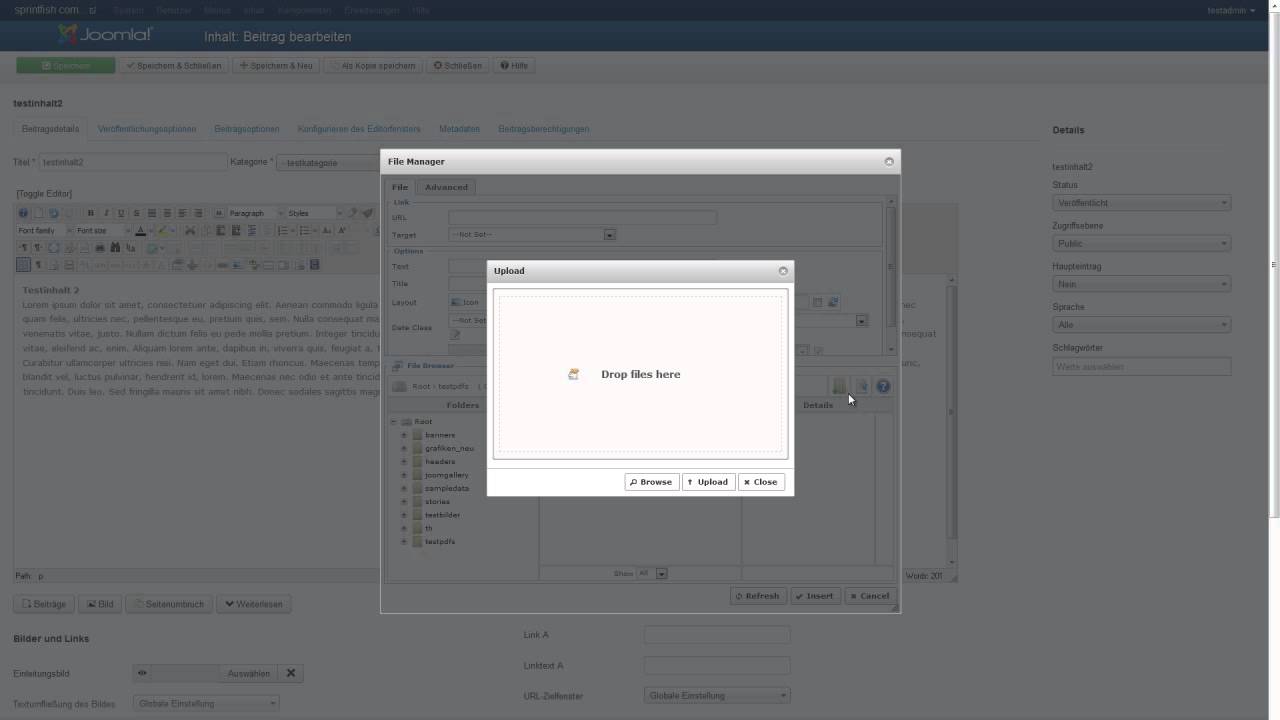Open the Beitragsberechtigungen tab
Image resolution: width=1280 pixels, height=720 pixels.
544,129
